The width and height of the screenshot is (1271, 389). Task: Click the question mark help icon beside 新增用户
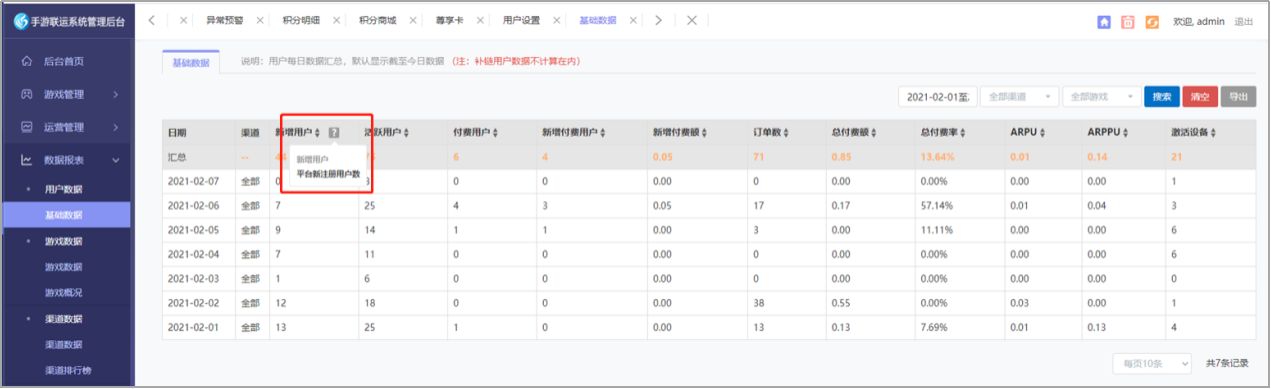(x=334, y=132)
